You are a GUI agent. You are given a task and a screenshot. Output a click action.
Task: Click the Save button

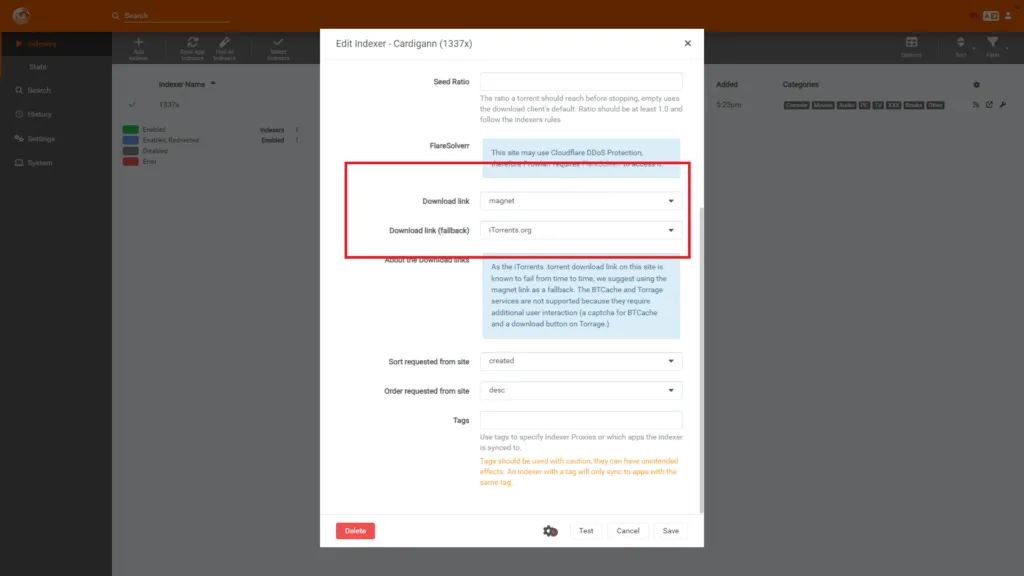[x=670, y=531]
